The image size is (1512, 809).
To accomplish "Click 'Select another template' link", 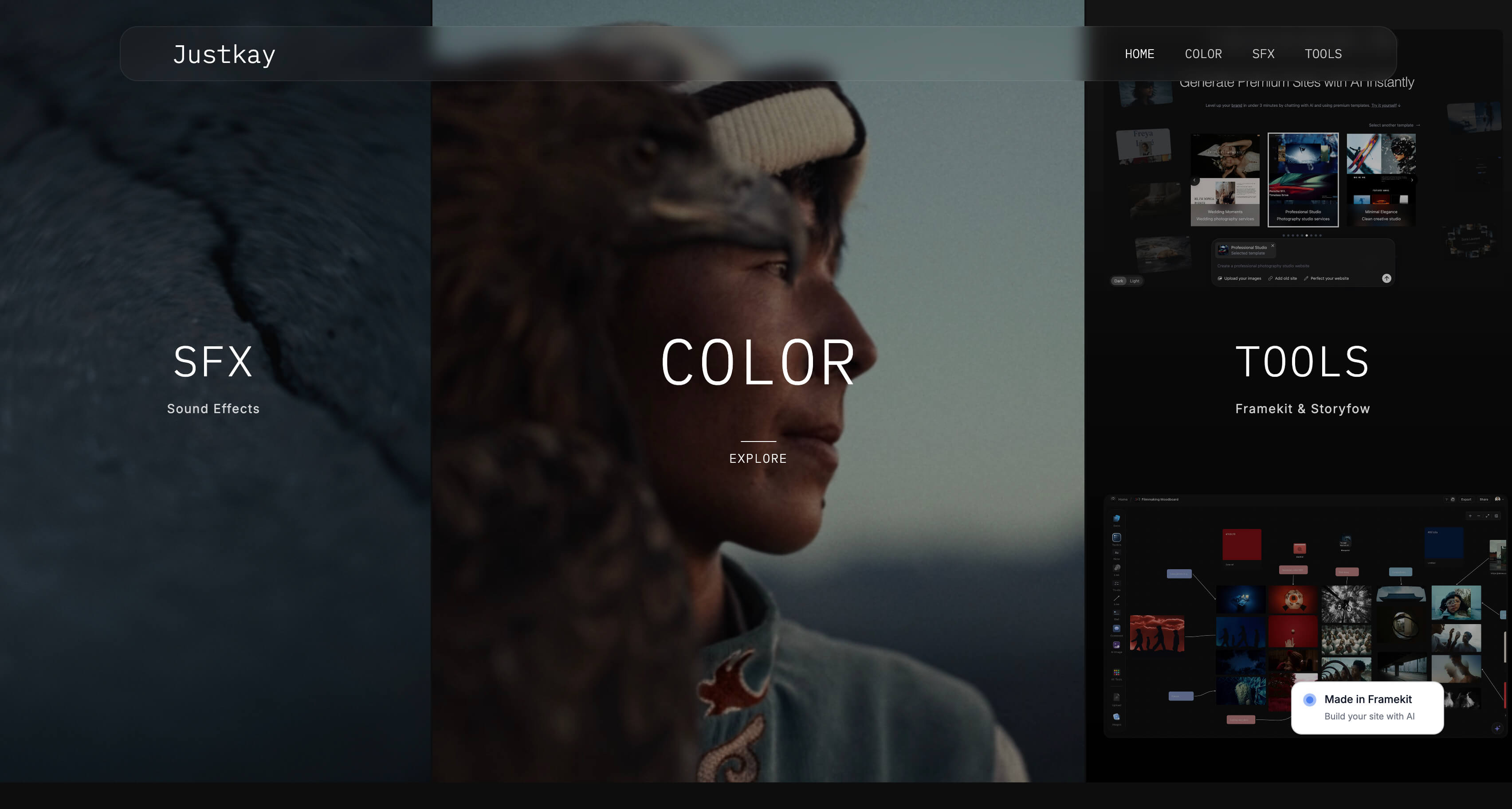I will [1394, 125].
